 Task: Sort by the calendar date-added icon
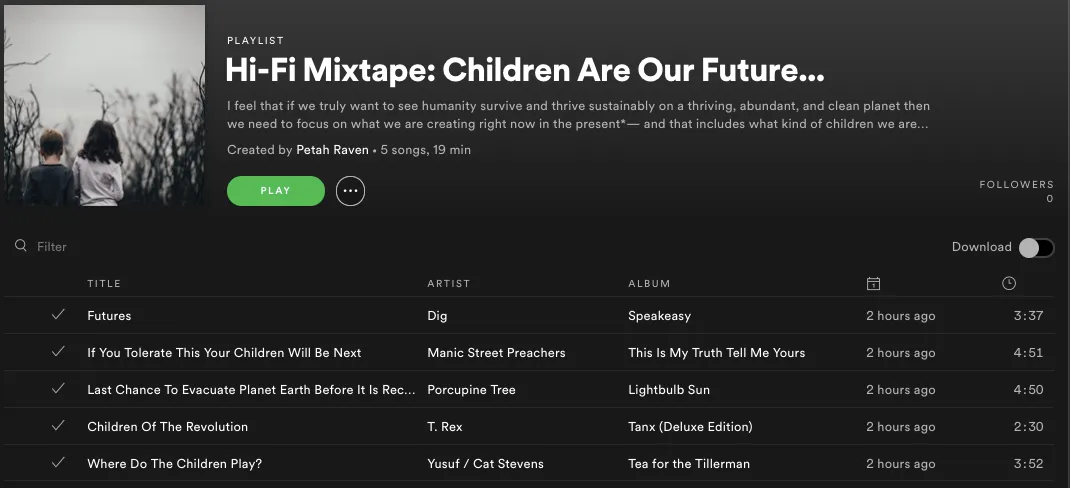click(873, 284)
